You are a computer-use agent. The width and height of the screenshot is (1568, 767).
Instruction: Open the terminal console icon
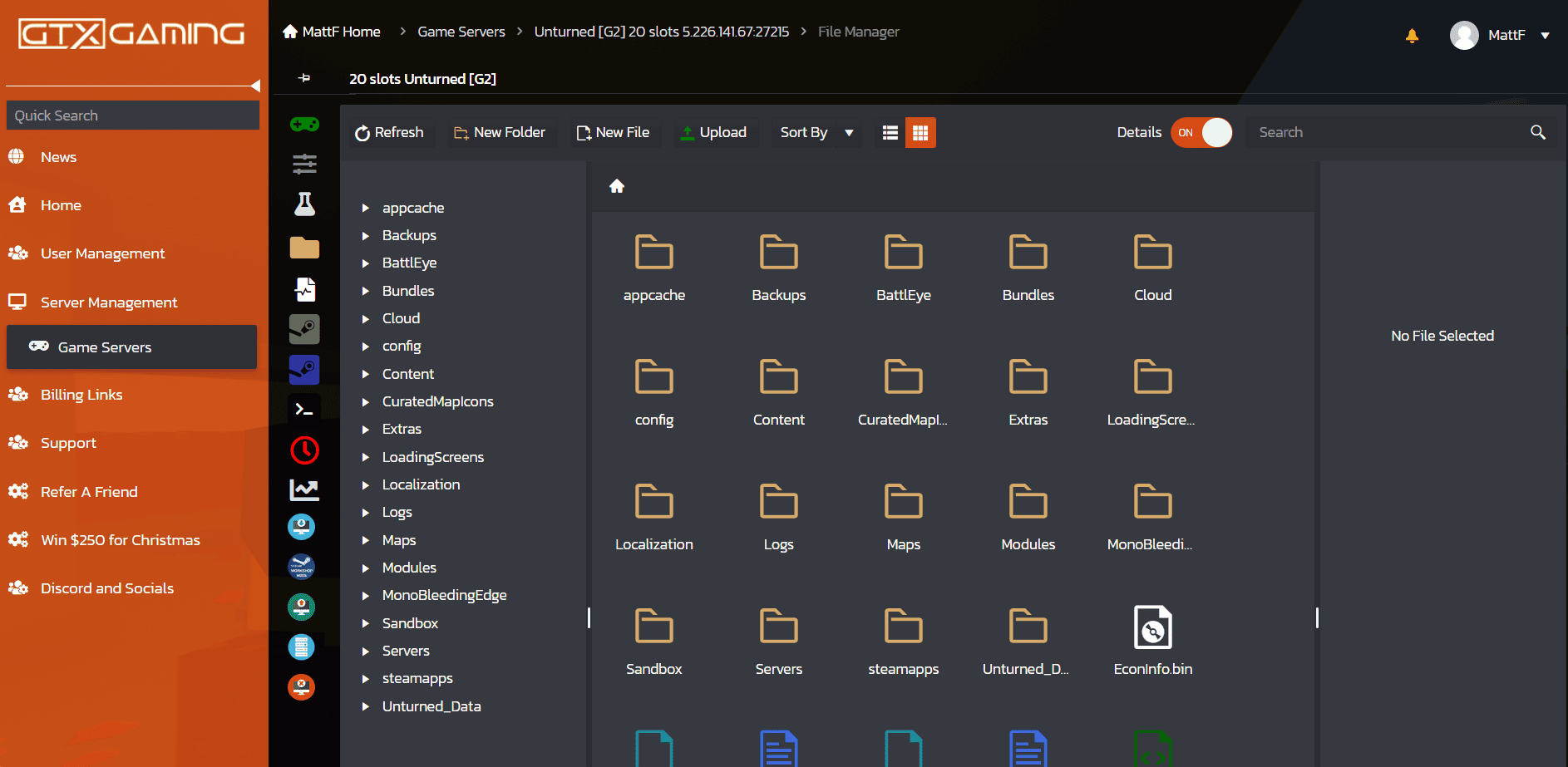(304, 409)
